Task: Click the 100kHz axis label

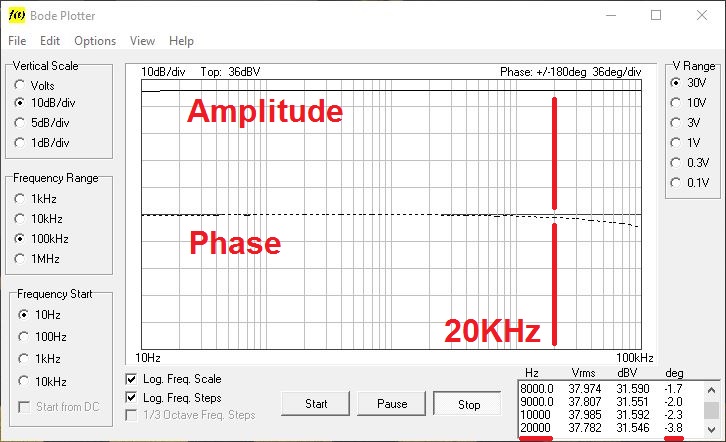Action: 634,358
